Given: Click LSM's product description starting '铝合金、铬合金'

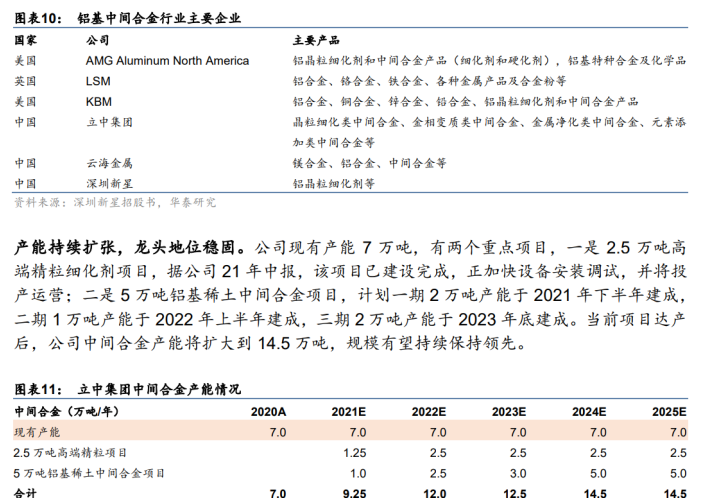Looking at the screenshot, I should pyautogui.click(x=430, y=81).
